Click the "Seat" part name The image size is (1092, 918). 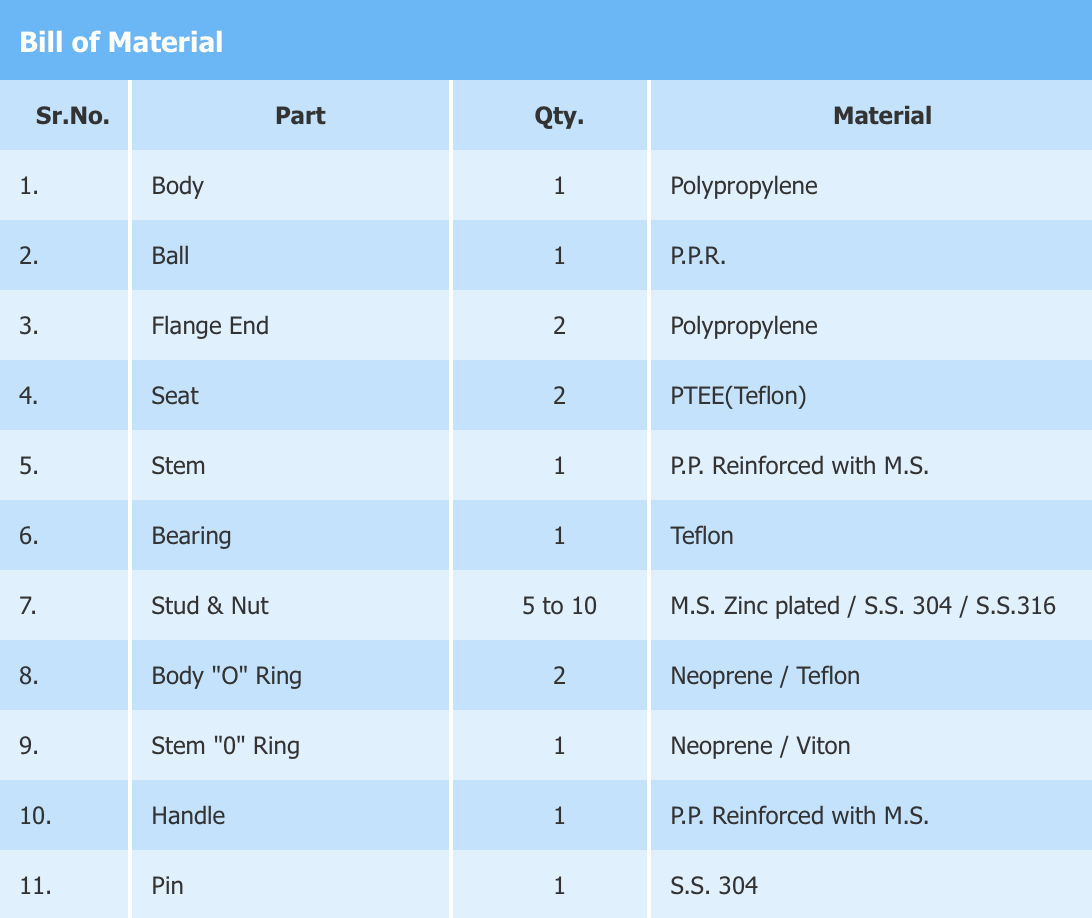point(175,396)
